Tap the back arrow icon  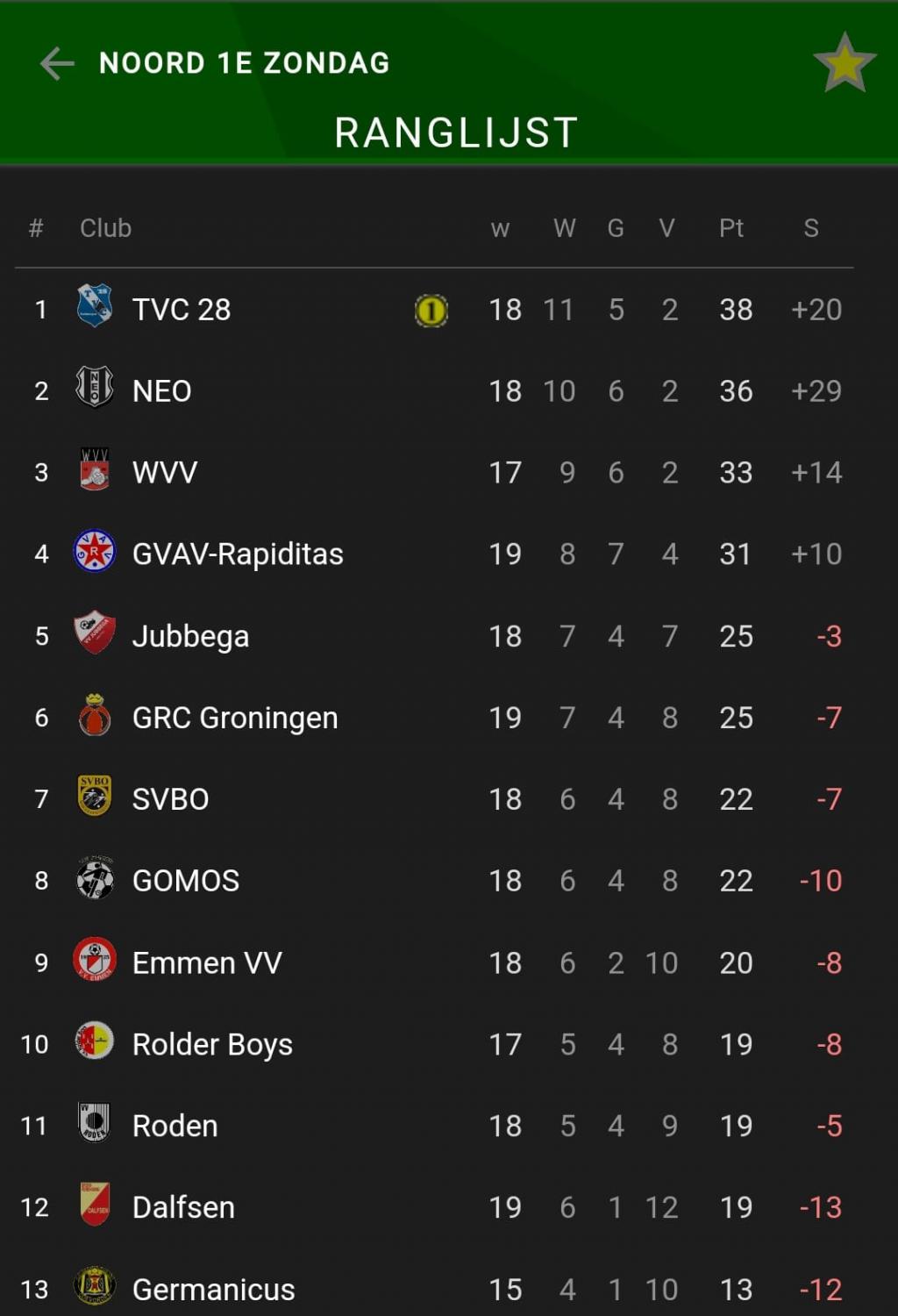point(57,63)
